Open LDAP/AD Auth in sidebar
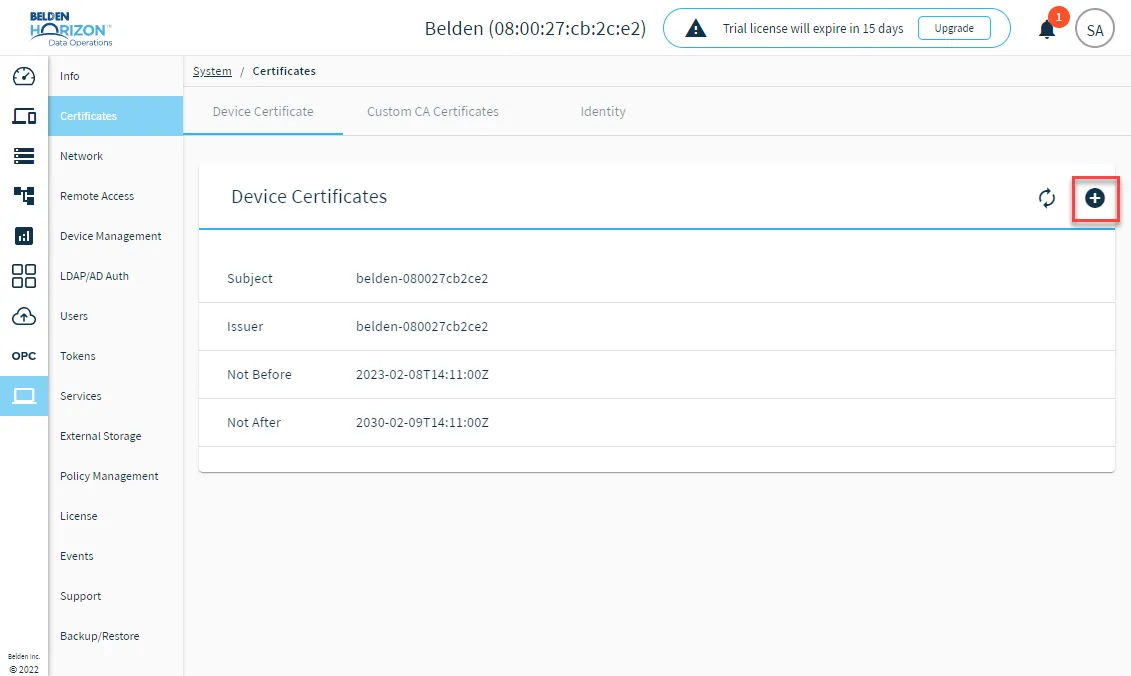This screenshot has height=676, width=1131. click(x=115, y=276)
